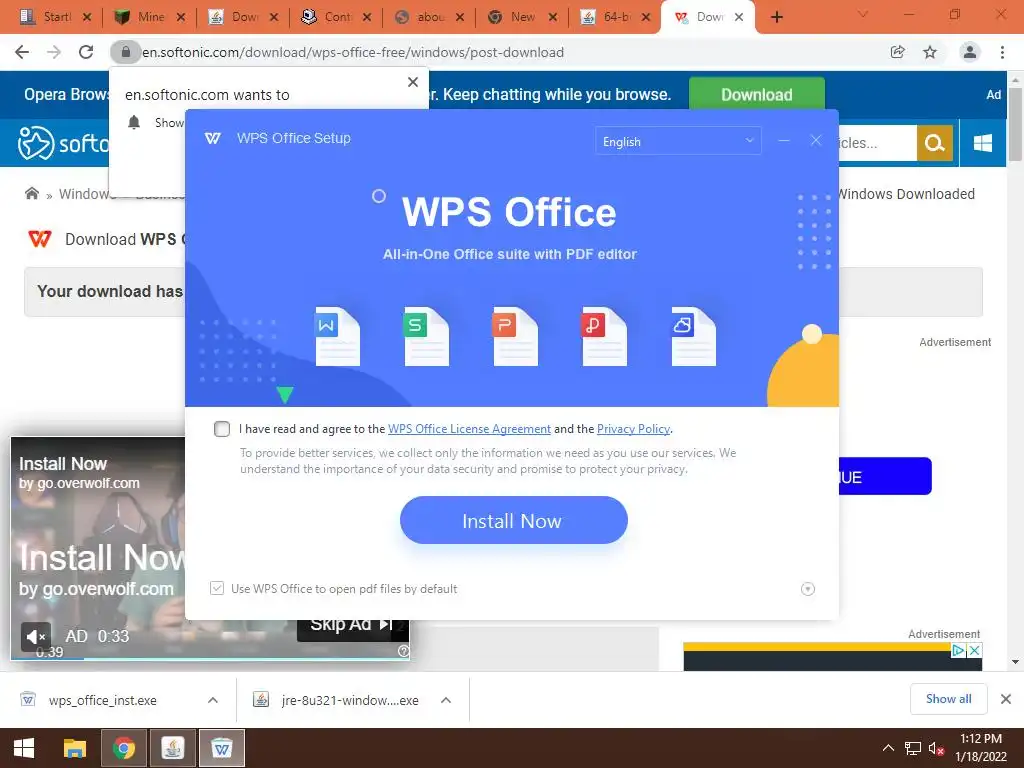
Task: Click the site lock icon in address bar
Action: [125, 52]
